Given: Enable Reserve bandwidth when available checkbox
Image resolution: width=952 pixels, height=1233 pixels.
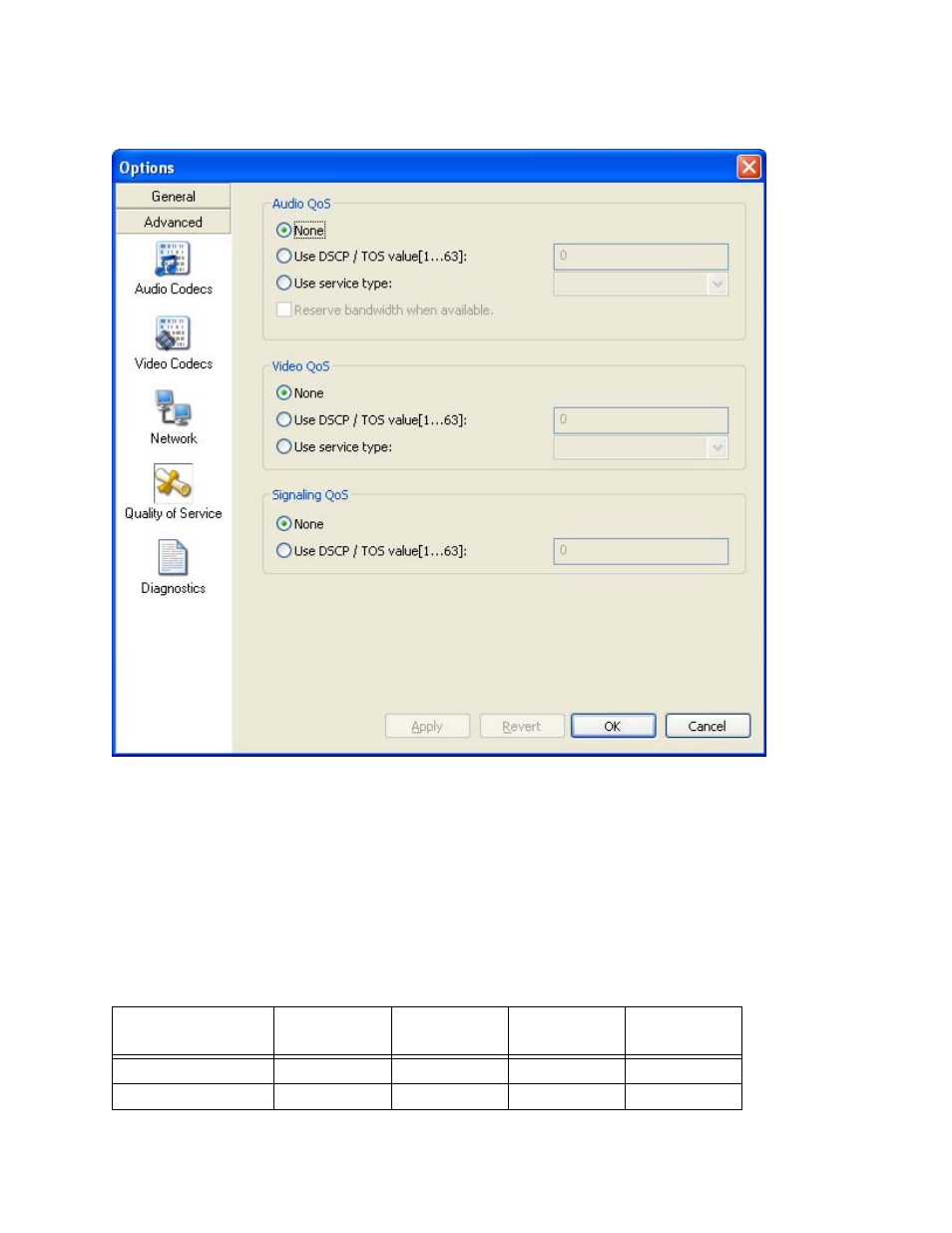Looking at the screenshot, I should (x=284, y=310).
